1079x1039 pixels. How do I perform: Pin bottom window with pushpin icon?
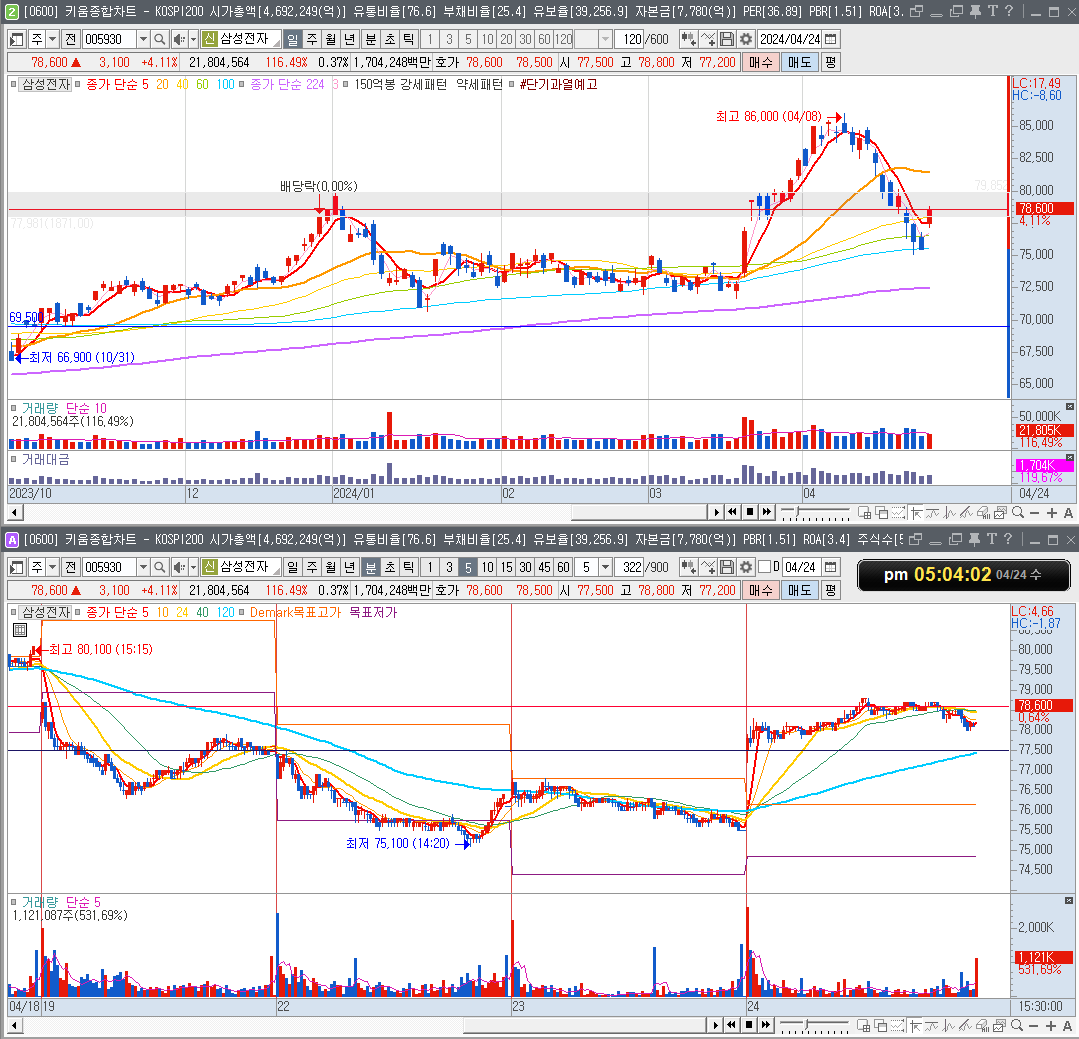point(974,539)
